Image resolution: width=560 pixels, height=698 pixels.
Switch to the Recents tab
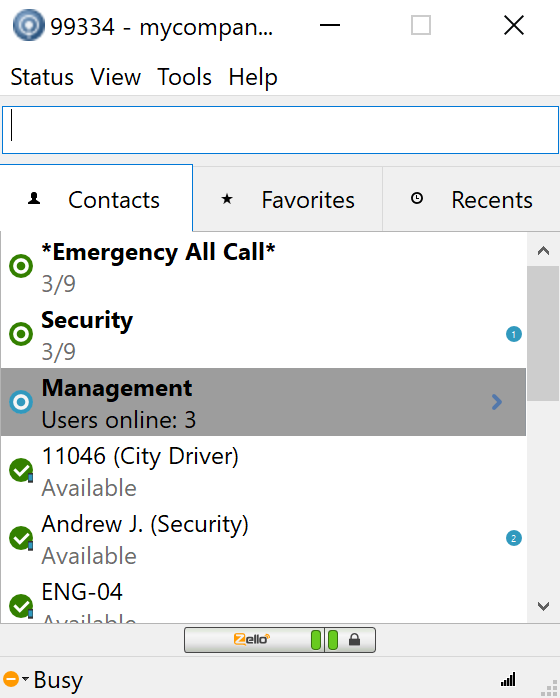click(471, 199)
